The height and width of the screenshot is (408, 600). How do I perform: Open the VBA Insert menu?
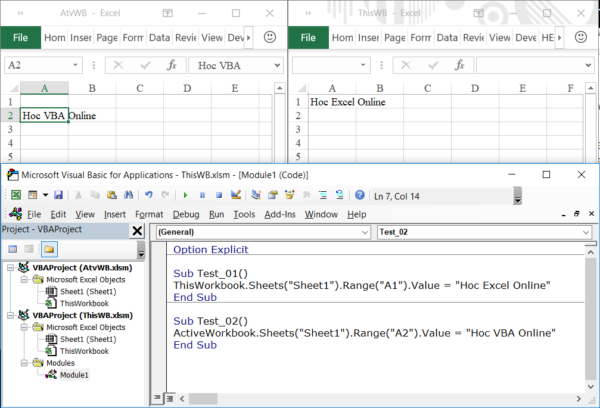(115, 214)
